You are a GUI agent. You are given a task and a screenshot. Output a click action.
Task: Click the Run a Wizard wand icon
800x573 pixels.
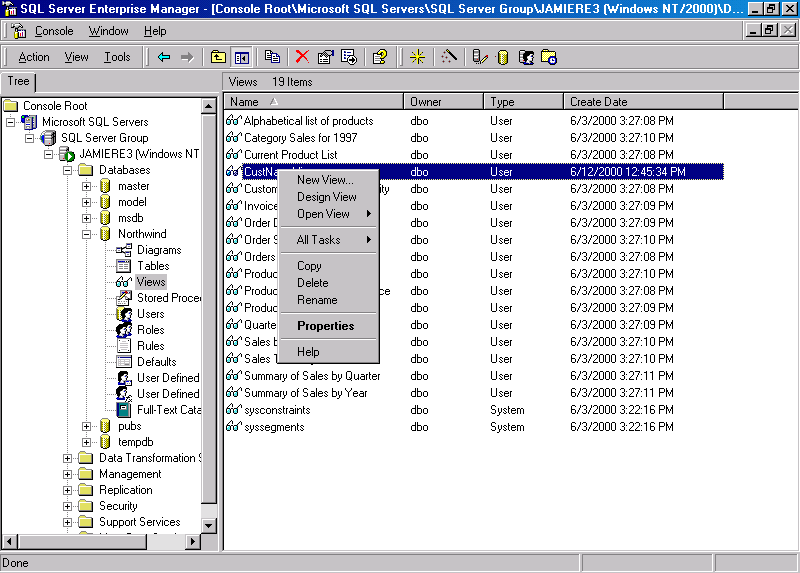[449, 57]
